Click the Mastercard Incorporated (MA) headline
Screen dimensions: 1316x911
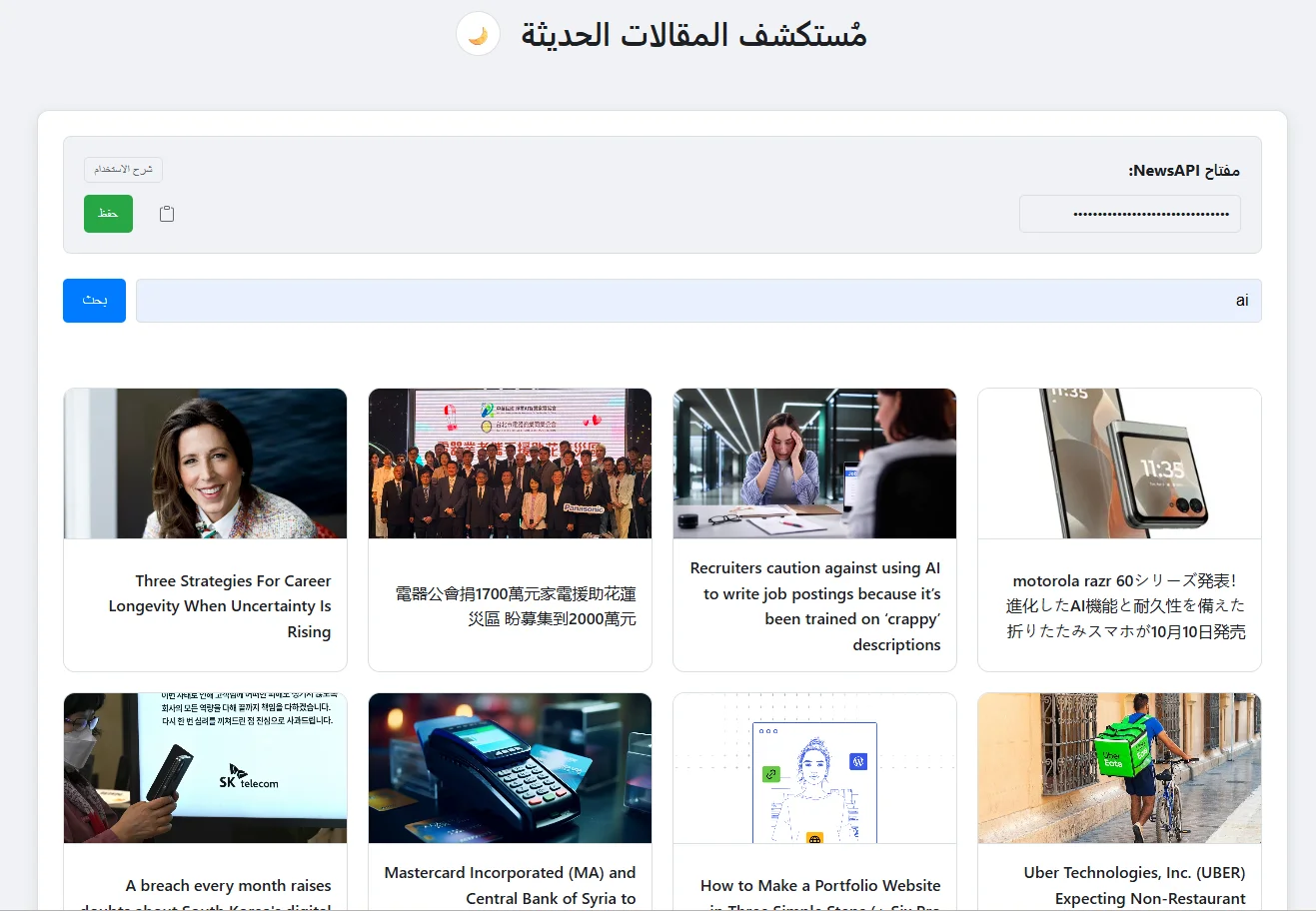tap(510, 885)
